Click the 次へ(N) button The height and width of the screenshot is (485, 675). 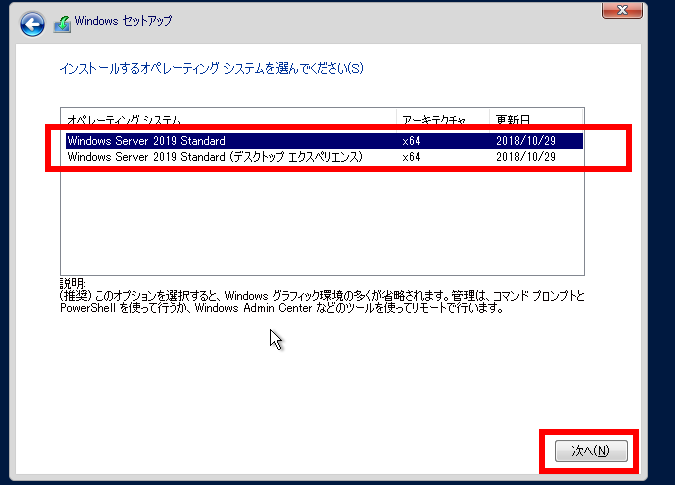pos(591,451)
